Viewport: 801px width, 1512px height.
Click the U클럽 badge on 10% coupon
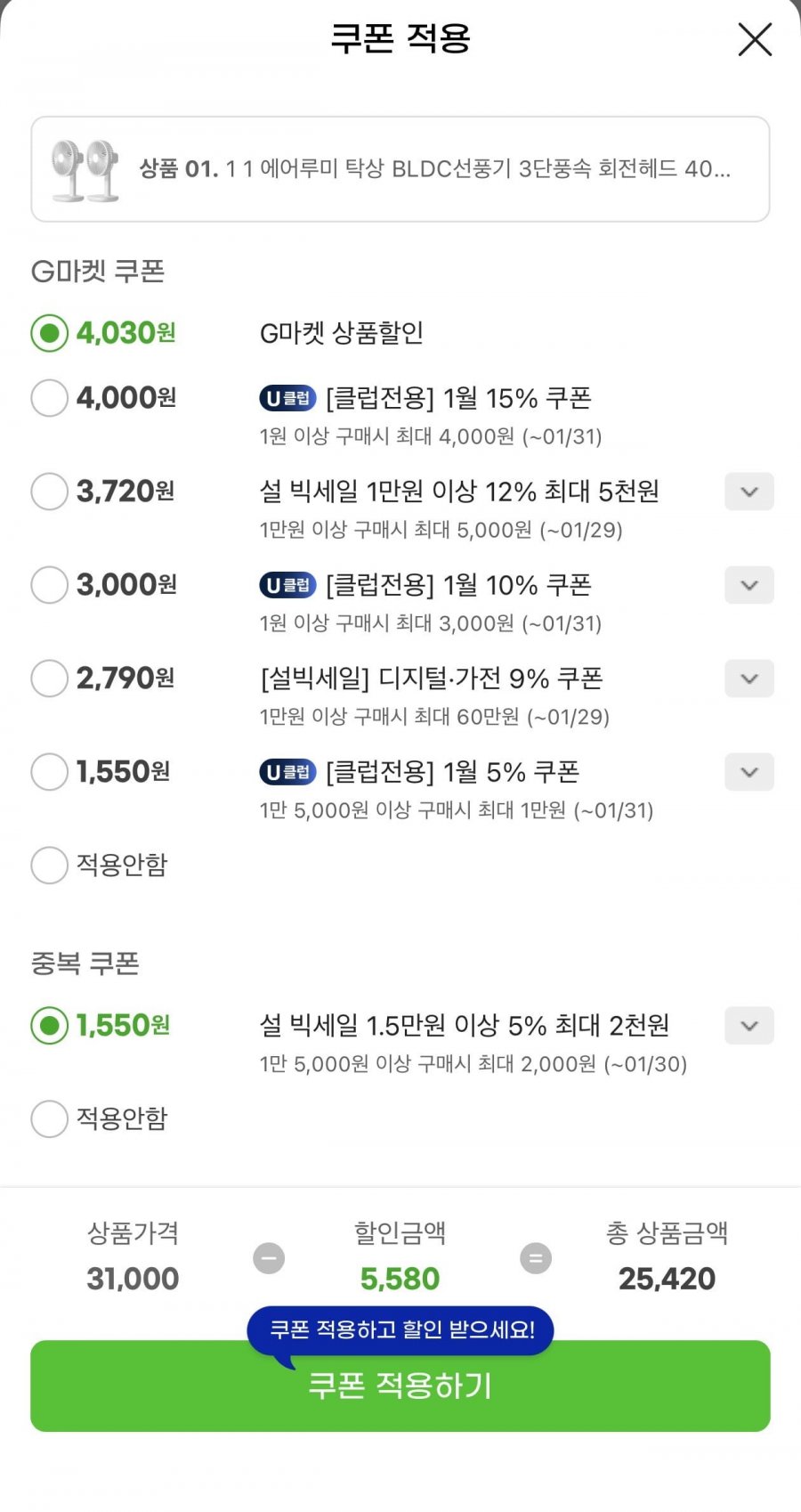pos(287,585)
